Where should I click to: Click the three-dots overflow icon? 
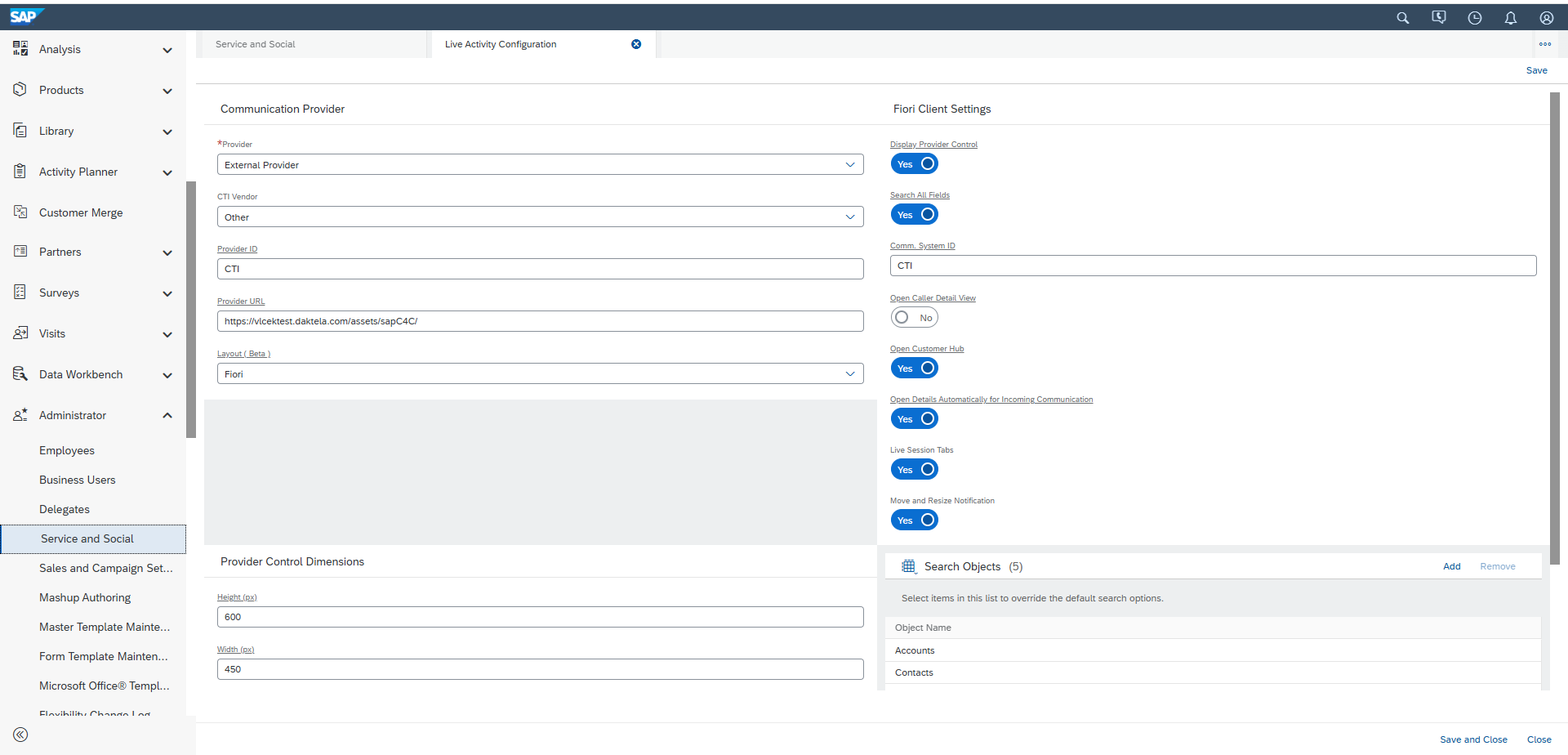click(1544, 44)
